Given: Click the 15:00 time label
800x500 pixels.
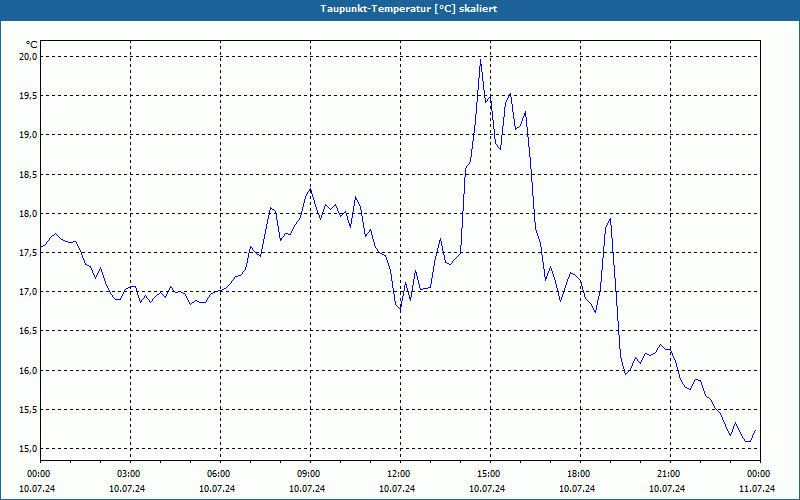Looking at the screenshot, I should coord(490,474).
